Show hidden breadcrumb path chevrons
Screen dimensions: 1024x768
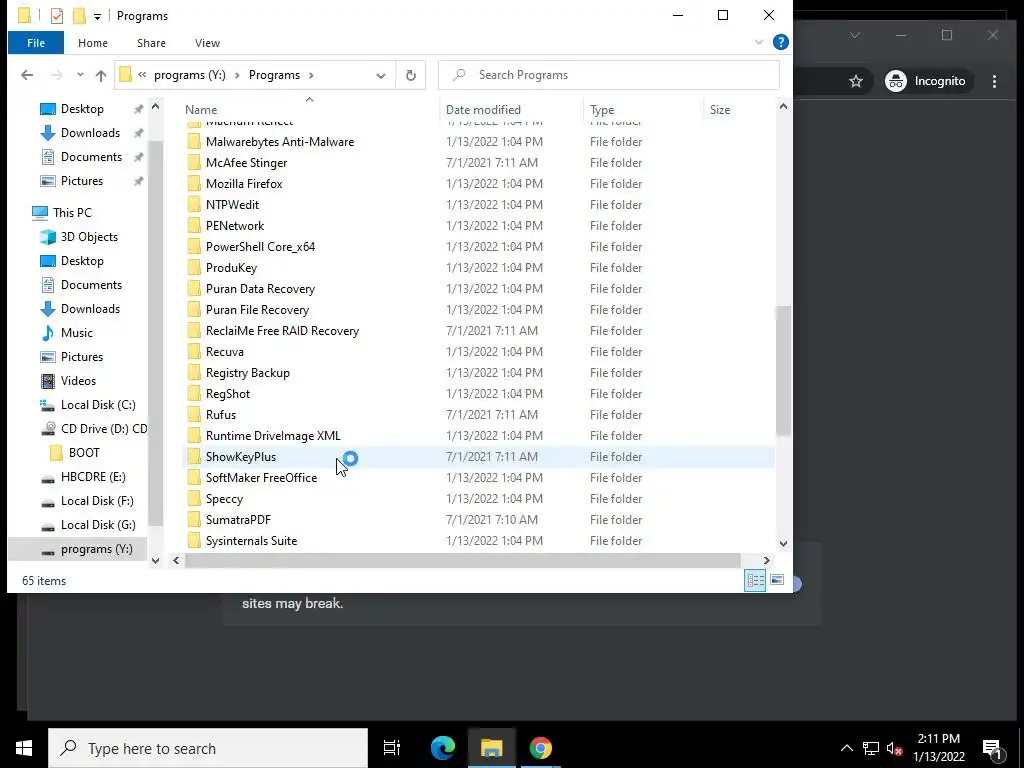tap(142, 75)
